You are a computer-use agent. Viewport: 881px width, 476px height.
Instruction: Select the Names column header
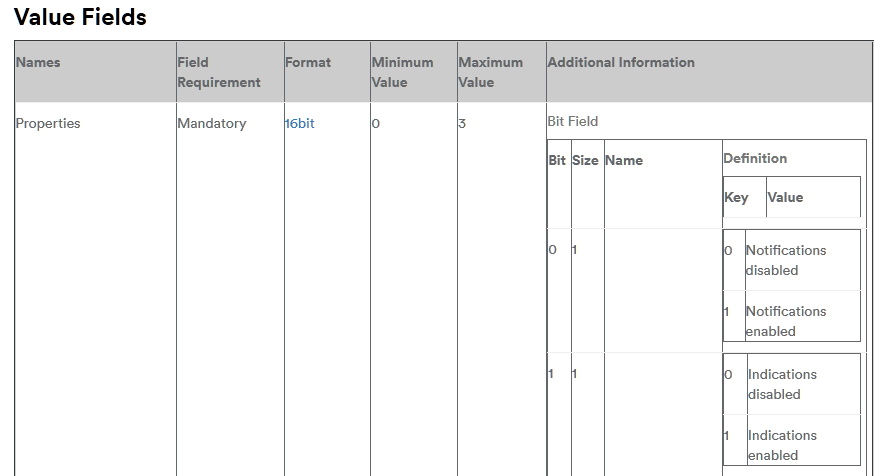38,62
